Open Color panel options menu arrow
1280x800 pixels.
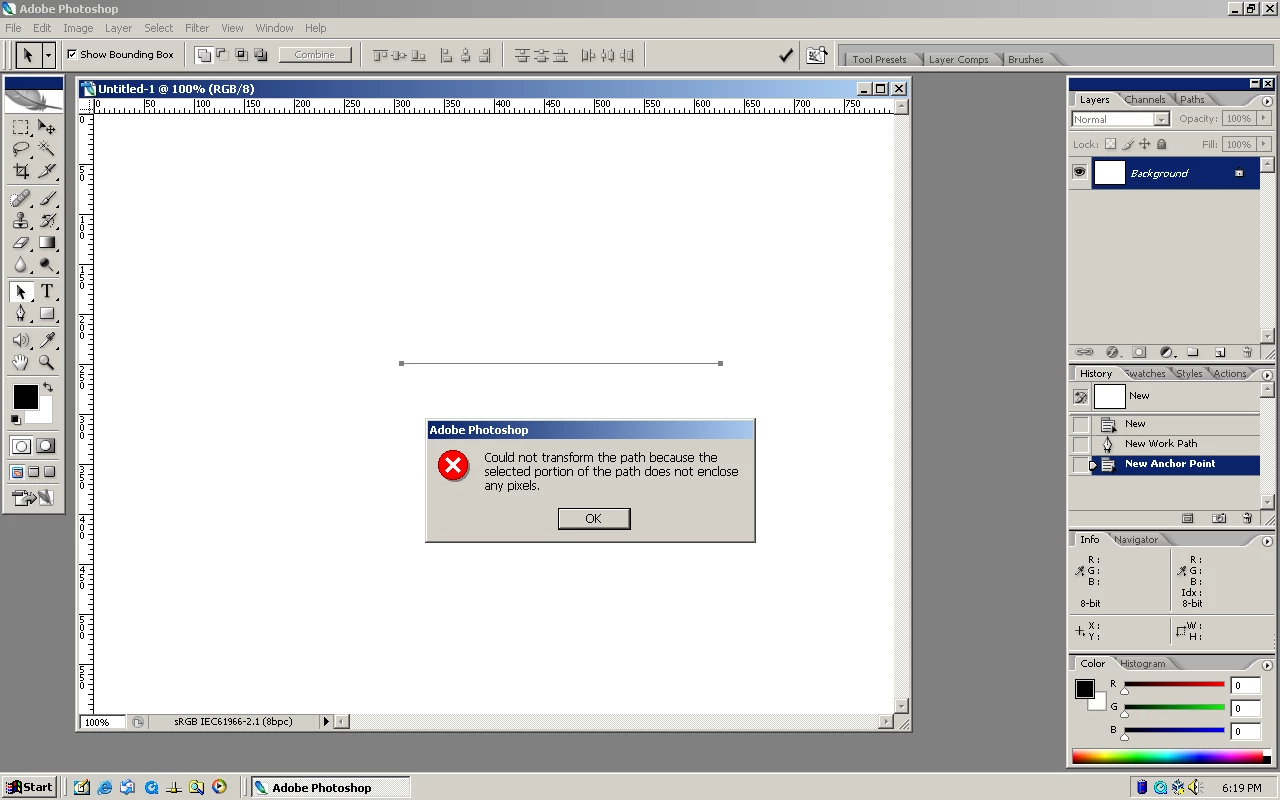point(1267,665)
